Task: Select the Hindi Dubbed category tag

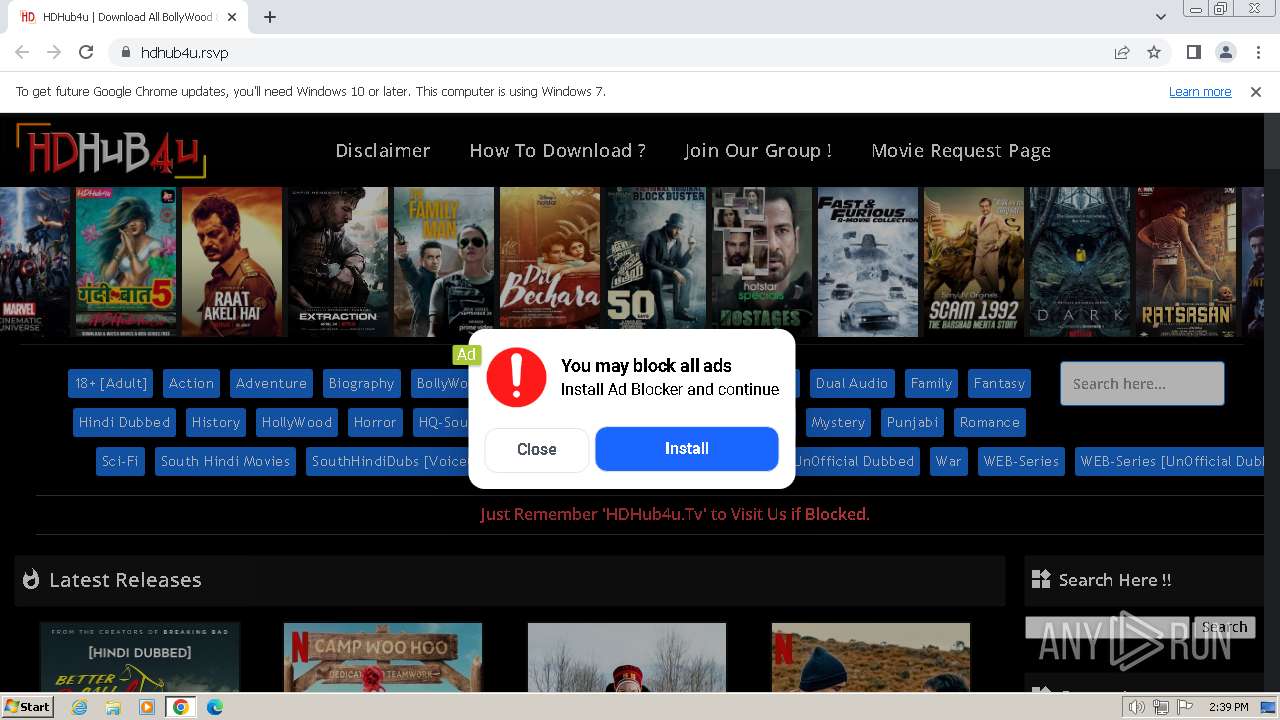Action: 124,422
